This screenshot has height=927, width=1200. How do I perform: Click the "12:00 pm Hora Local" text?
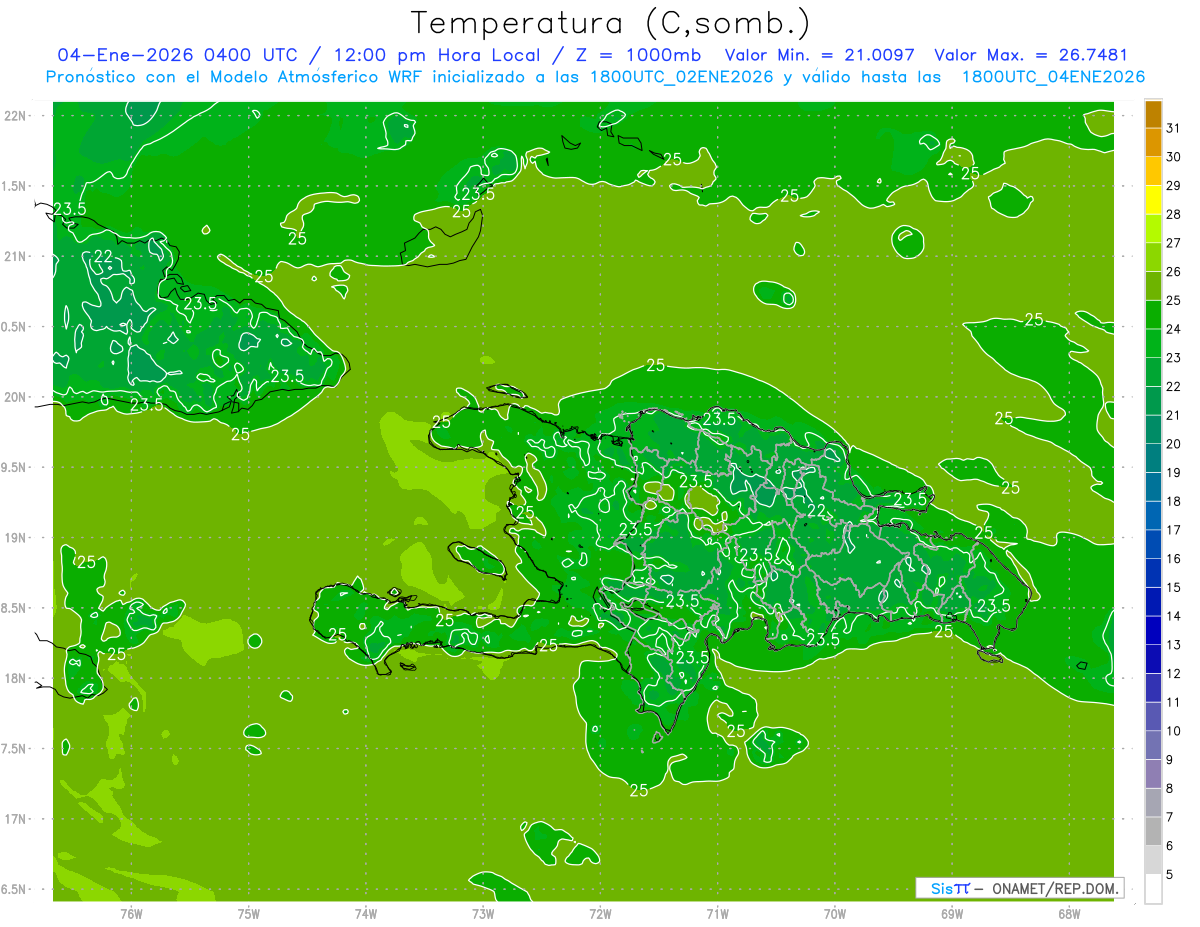[x=436, y=56]
